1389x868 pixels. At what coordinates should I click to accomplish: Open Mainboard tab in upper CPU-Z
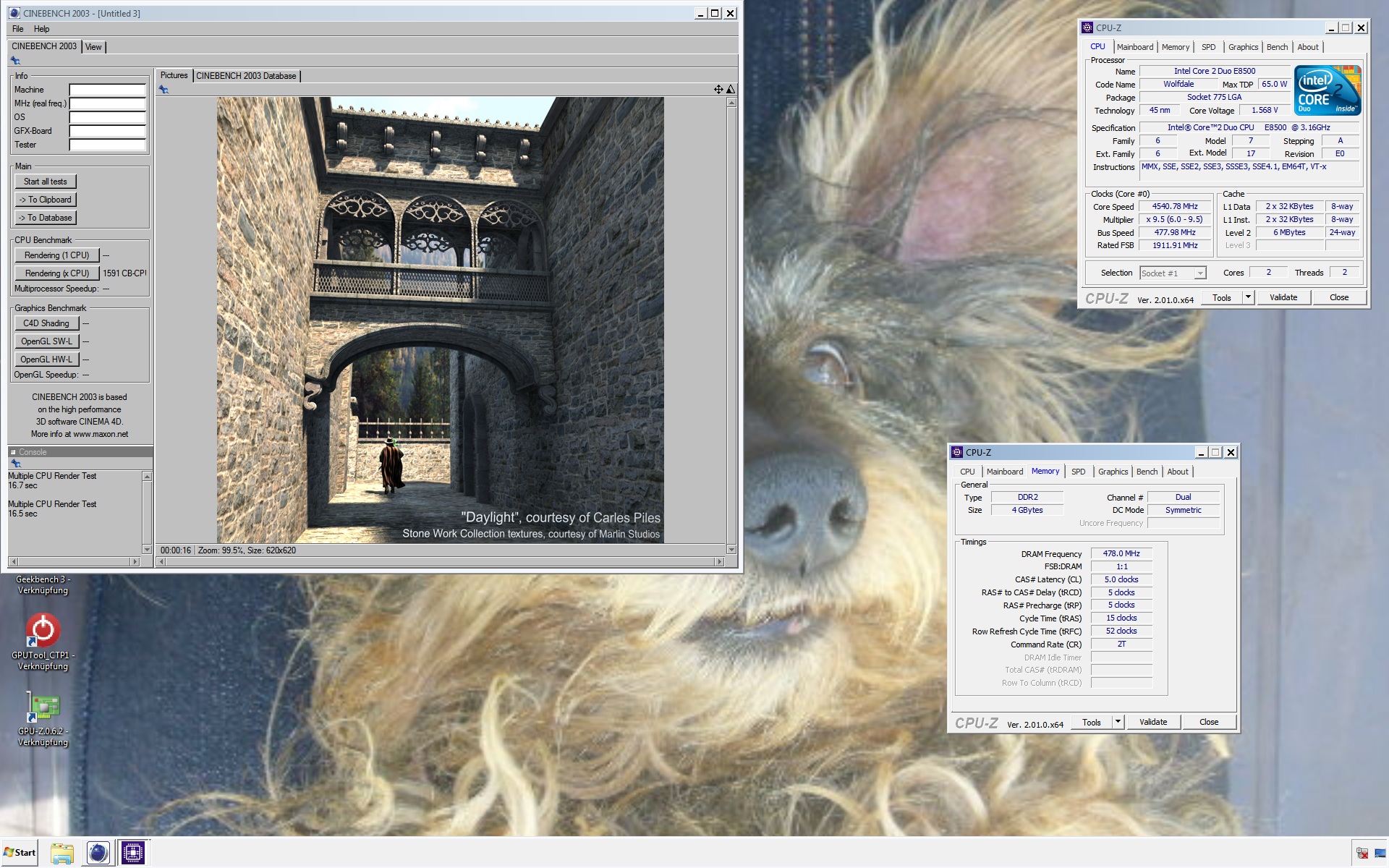[1135, 47]
